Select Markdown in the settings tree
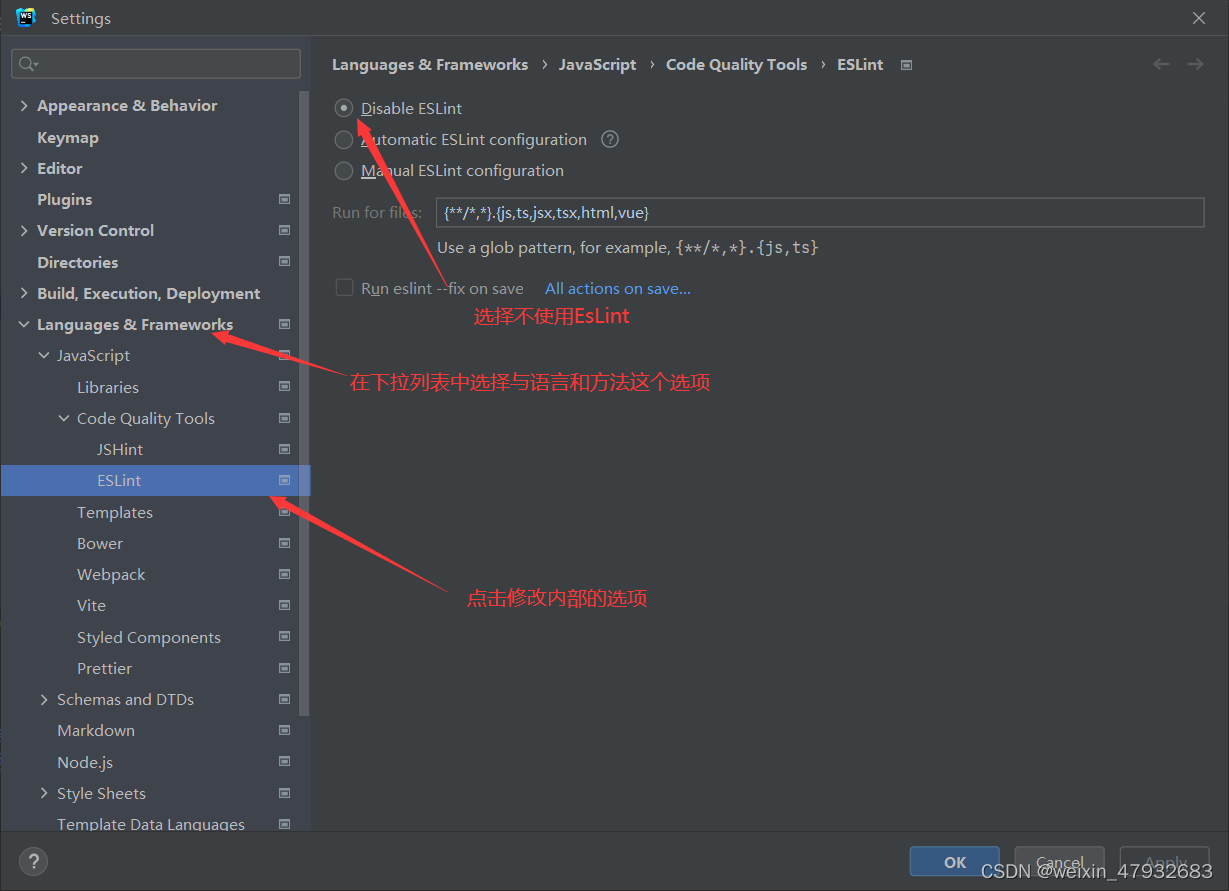The width and height of the screenshot is (1229, 891). [x=96, y=730]
